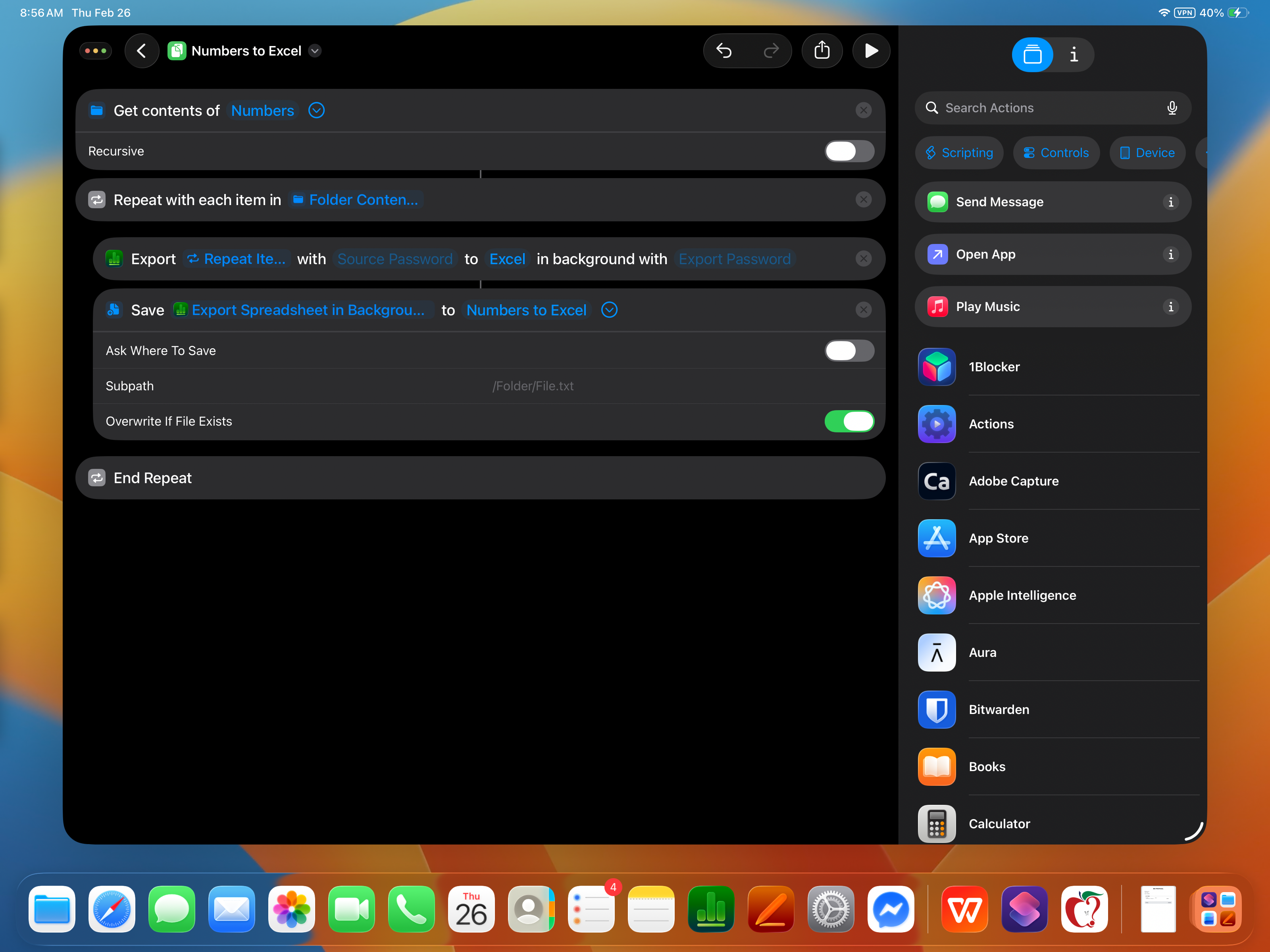Screen dimensions: 1270x952
Task: Focus the Search Actions field
Action: tap(1053, 108)
